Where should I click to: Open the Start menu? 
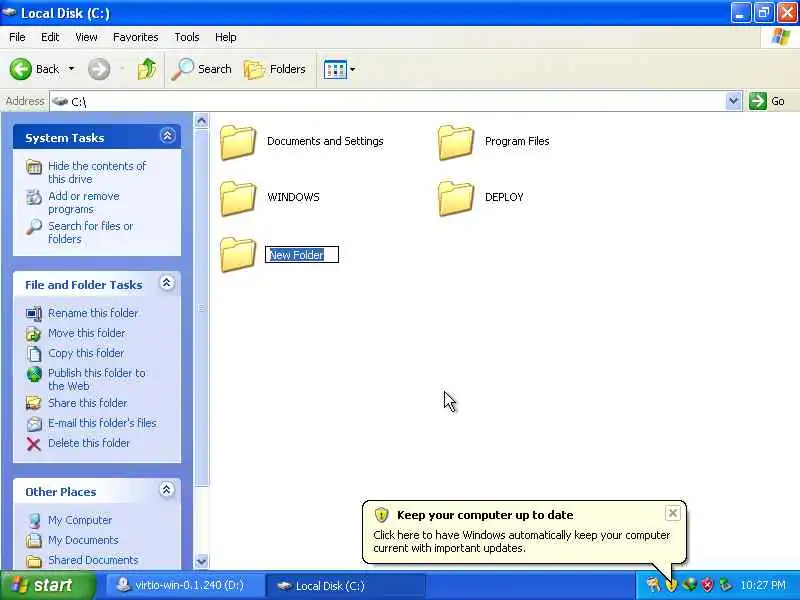(47, 585)
